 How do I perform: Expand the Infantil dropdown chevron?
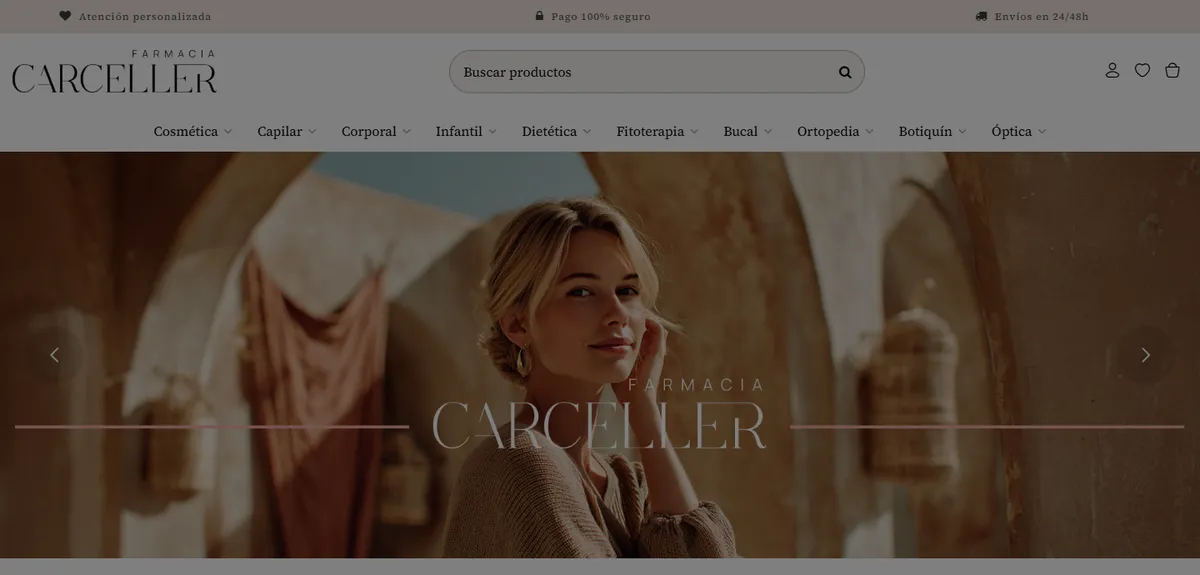tap(492, 131)
